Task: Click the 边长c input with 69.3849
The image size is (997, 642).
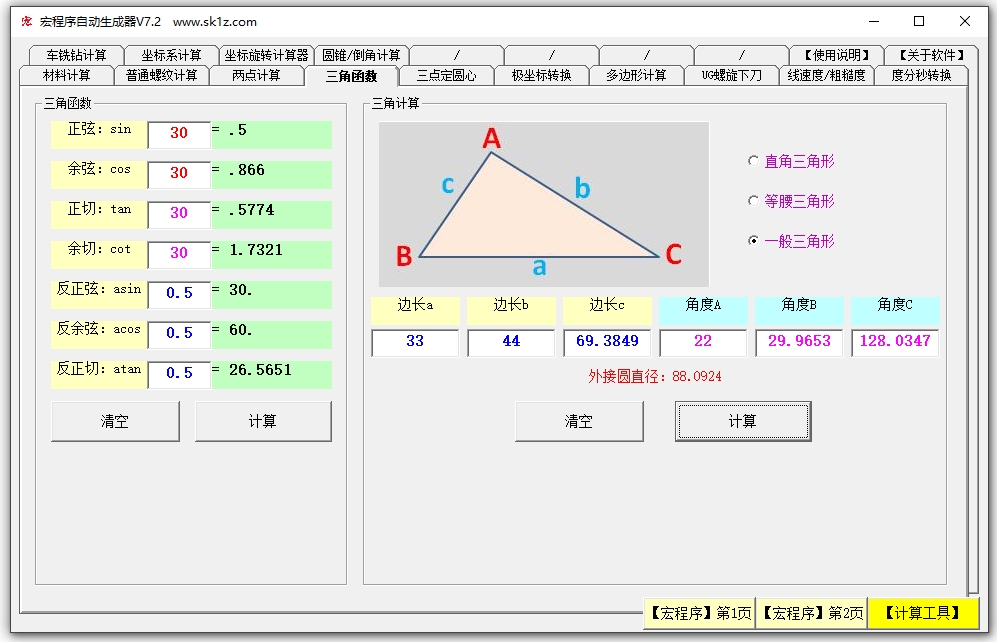Action: 607,343
